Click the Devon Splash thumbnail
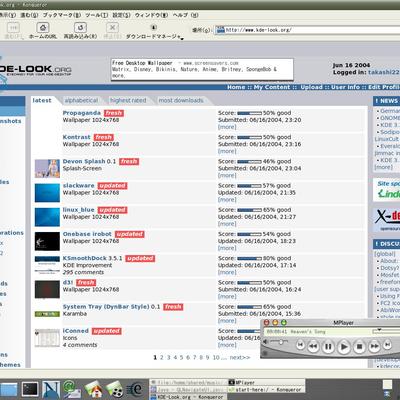Image resolution: width=400 pixels, height=400 pixels. pos(47,169)
